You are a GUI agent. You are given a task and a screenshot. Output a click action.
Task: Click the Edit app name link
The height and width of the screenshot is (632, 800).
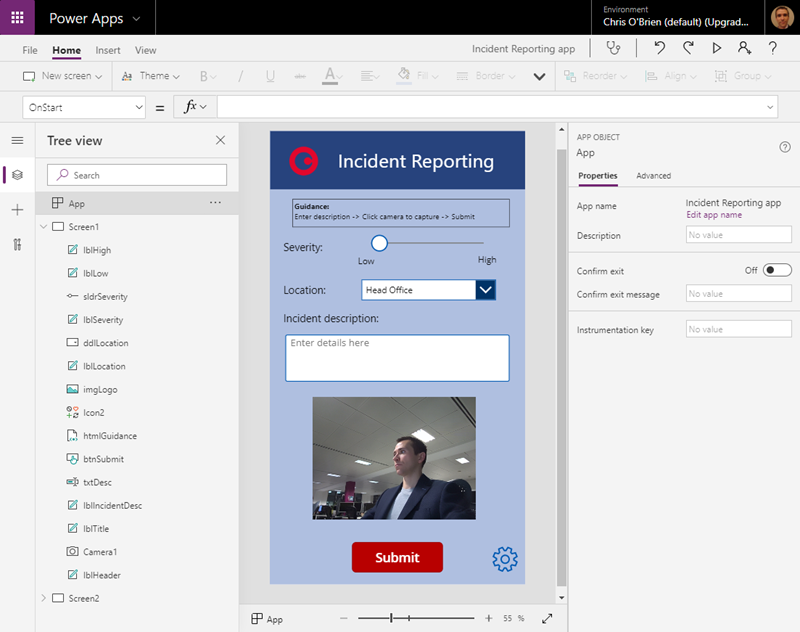[713, 215]
